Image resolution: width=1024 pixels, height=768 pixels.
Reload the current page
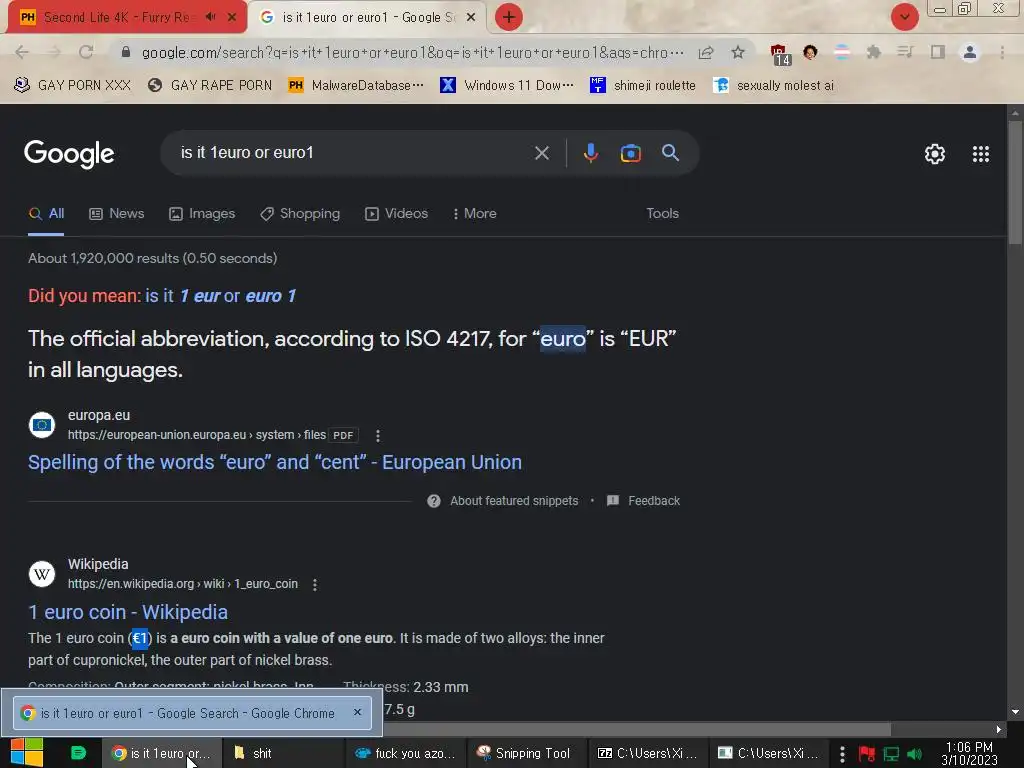click(x=86, y=52)
